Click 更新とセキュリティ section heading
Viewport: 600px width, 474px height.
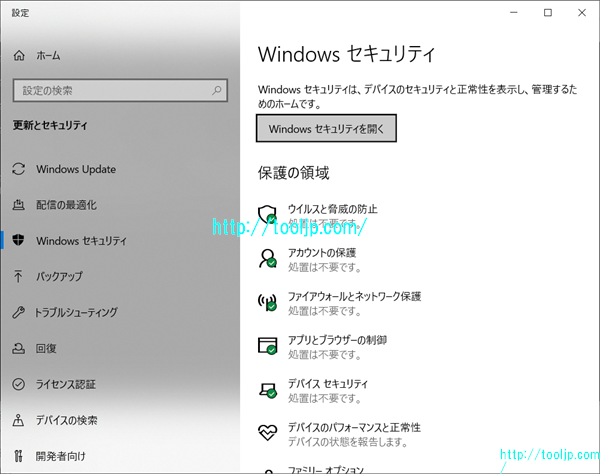pyautogui.click(x=50, y=125)
